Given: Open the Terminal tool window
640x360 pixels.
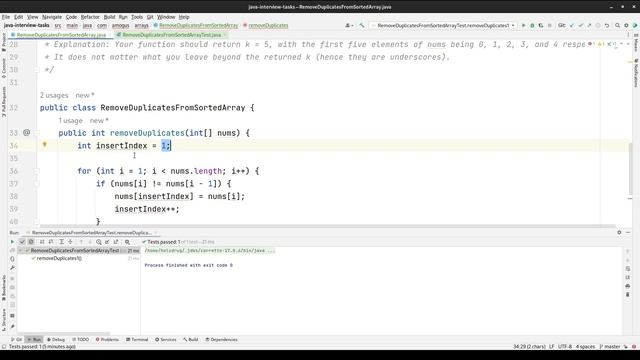Looking at the screenshot, I should [137, 340].
